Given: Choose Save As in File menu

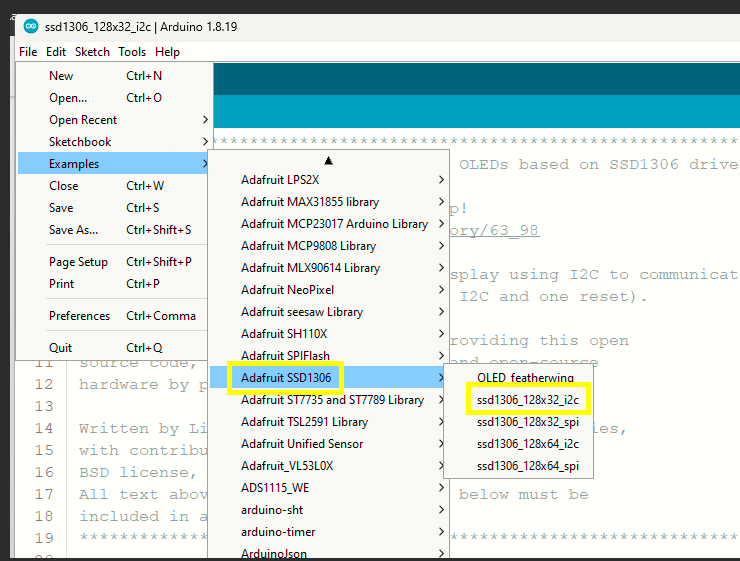Looking at the screenshot, I should pyautogui.click(x=74, y=230).
